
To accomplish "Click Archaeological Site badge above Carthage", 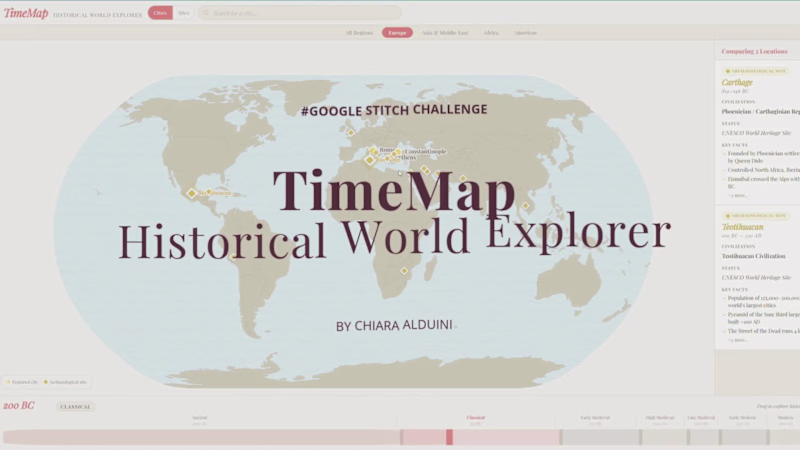I will (x=756, y=71).
